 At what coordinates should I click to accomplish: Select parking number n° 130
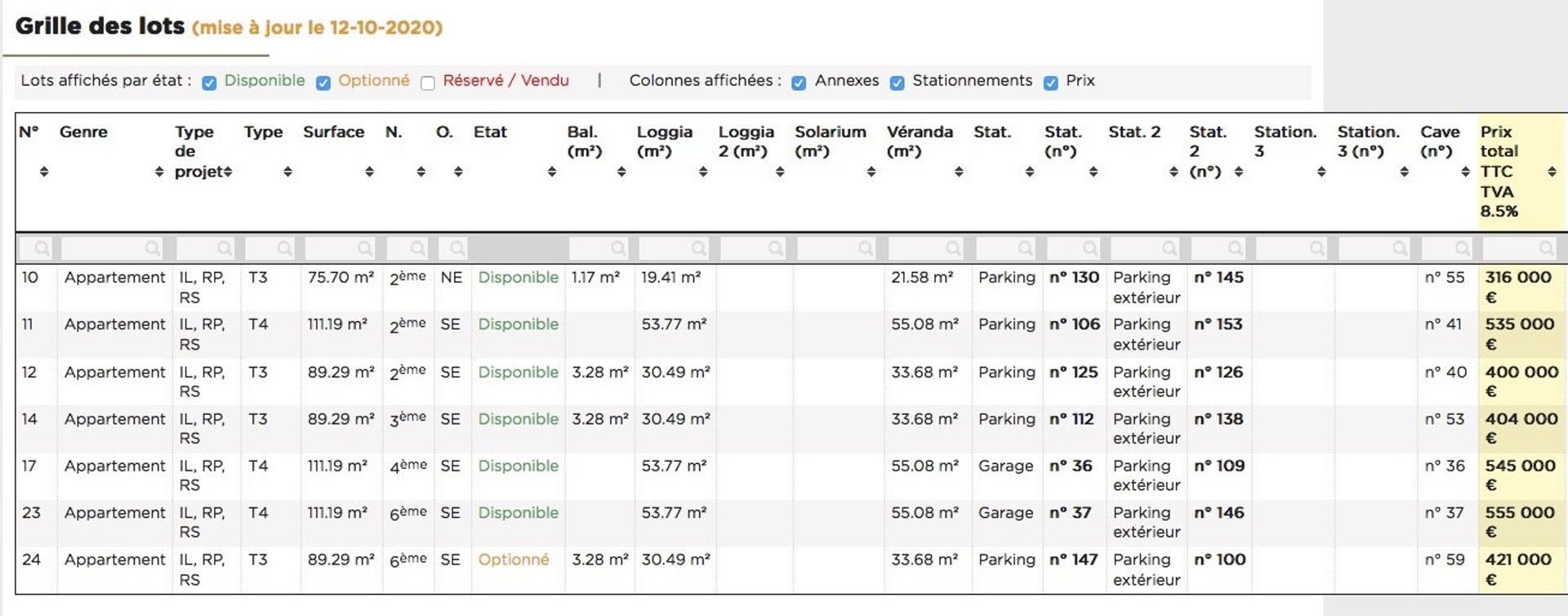(1074, 278)
